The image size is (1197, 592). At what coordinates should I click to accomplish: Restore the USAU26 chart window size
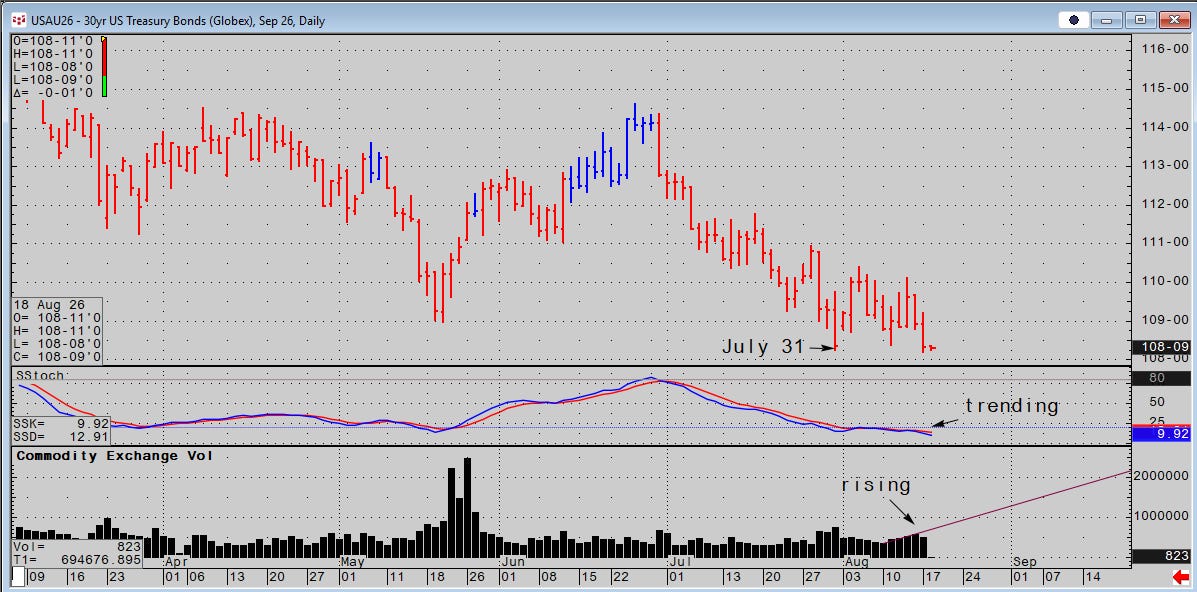pos(1141,21)
